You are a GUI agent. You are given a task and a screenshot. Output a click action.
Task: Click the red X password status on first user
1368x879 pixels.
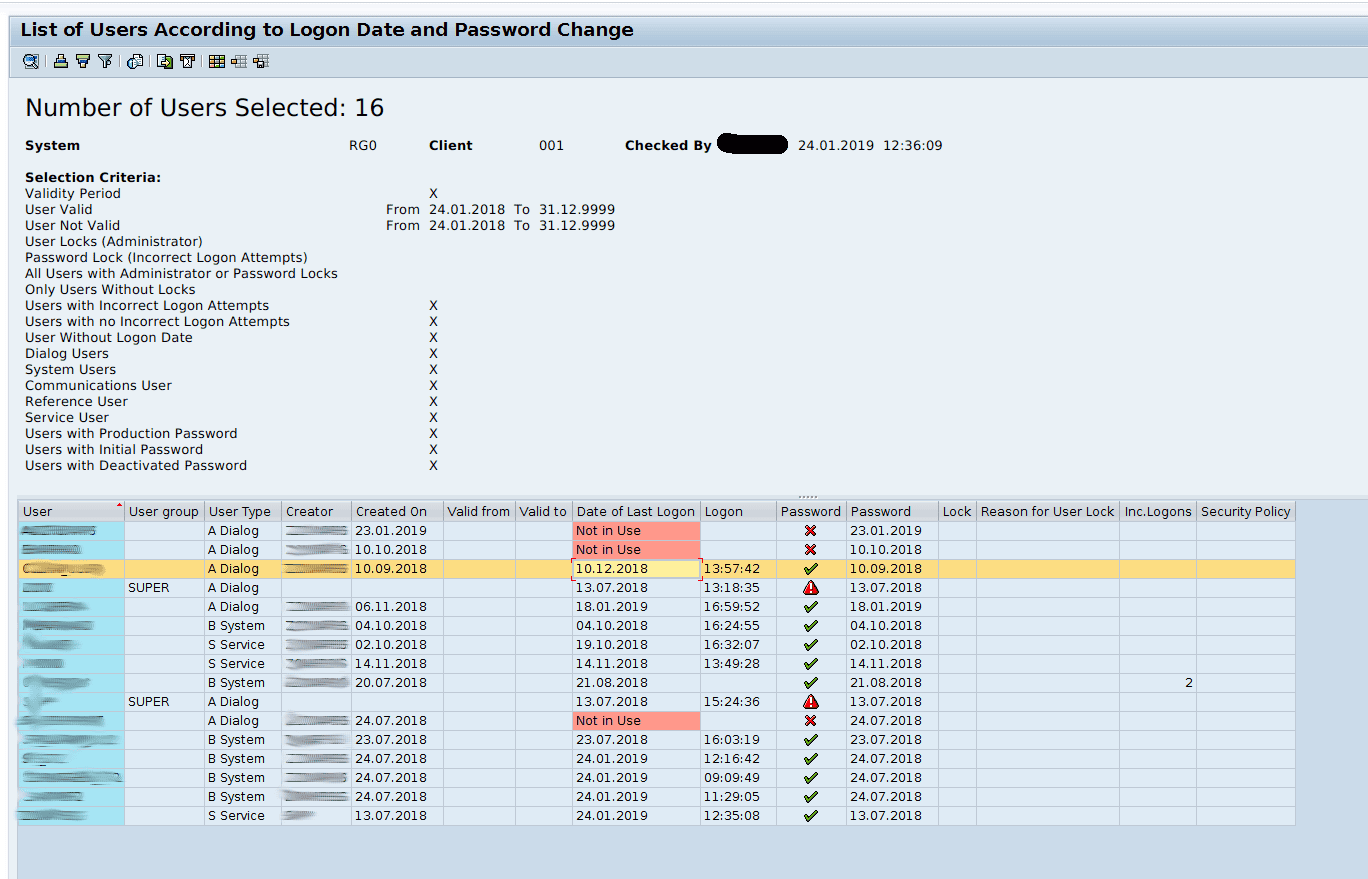pos(811,530)
